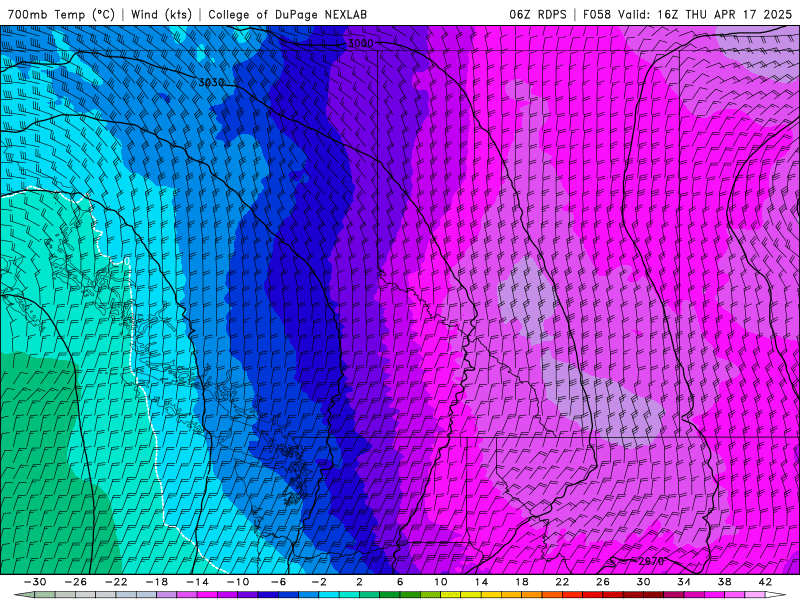Click the "F058" forecast hour label

596,14
